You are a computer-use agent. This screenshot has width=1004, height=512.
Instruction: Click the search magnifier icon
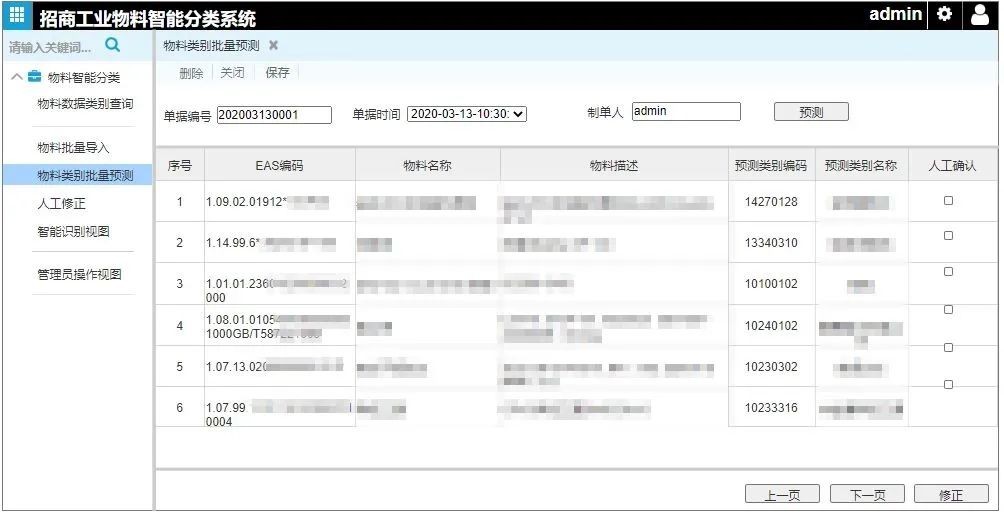click(112, 45)
